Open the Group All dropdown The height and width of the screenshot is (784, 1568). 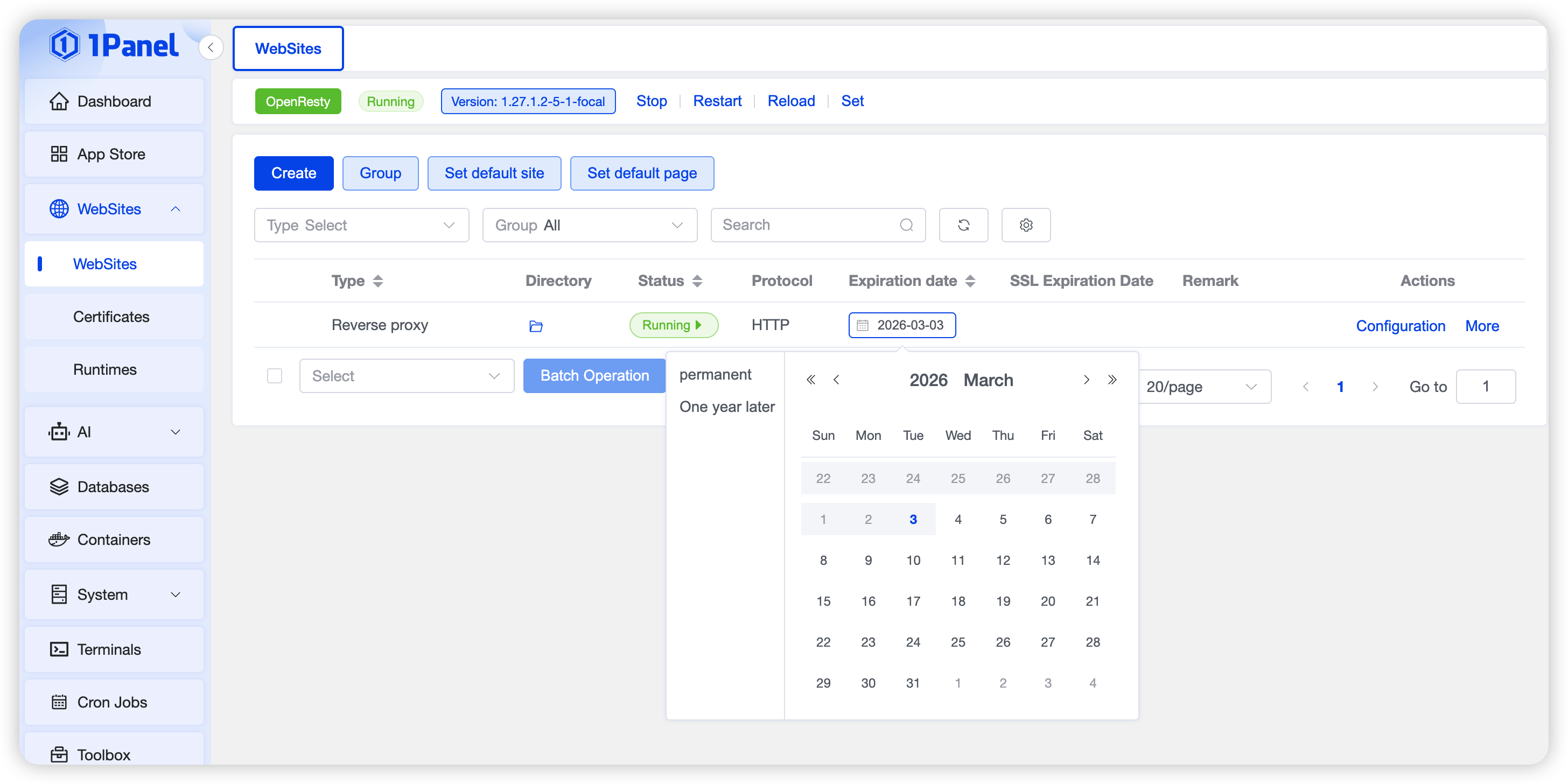[589, 225]
